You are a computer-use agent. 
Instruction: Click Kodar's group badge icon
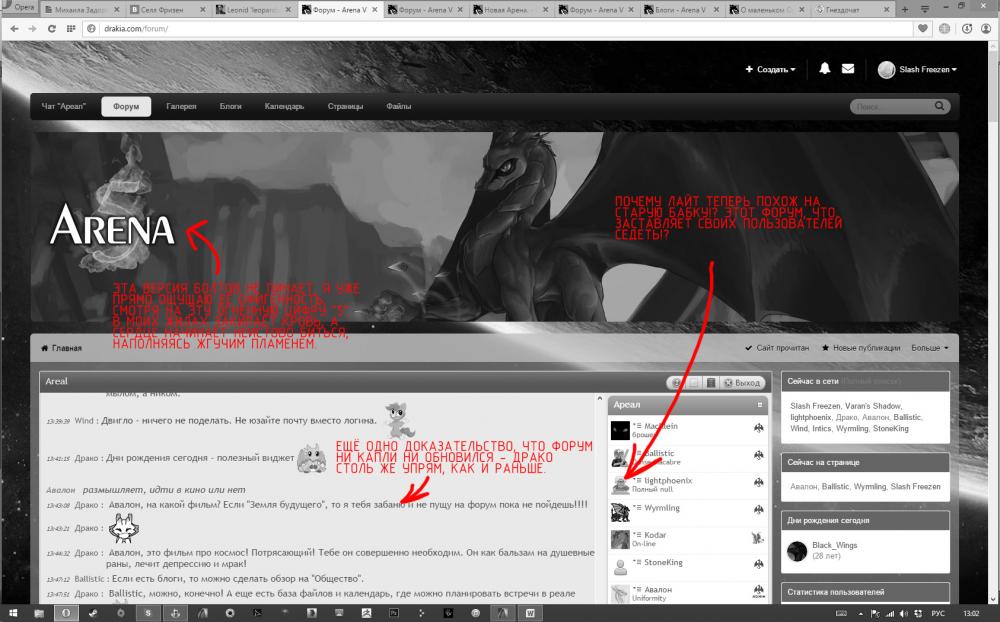click(758, 537)
